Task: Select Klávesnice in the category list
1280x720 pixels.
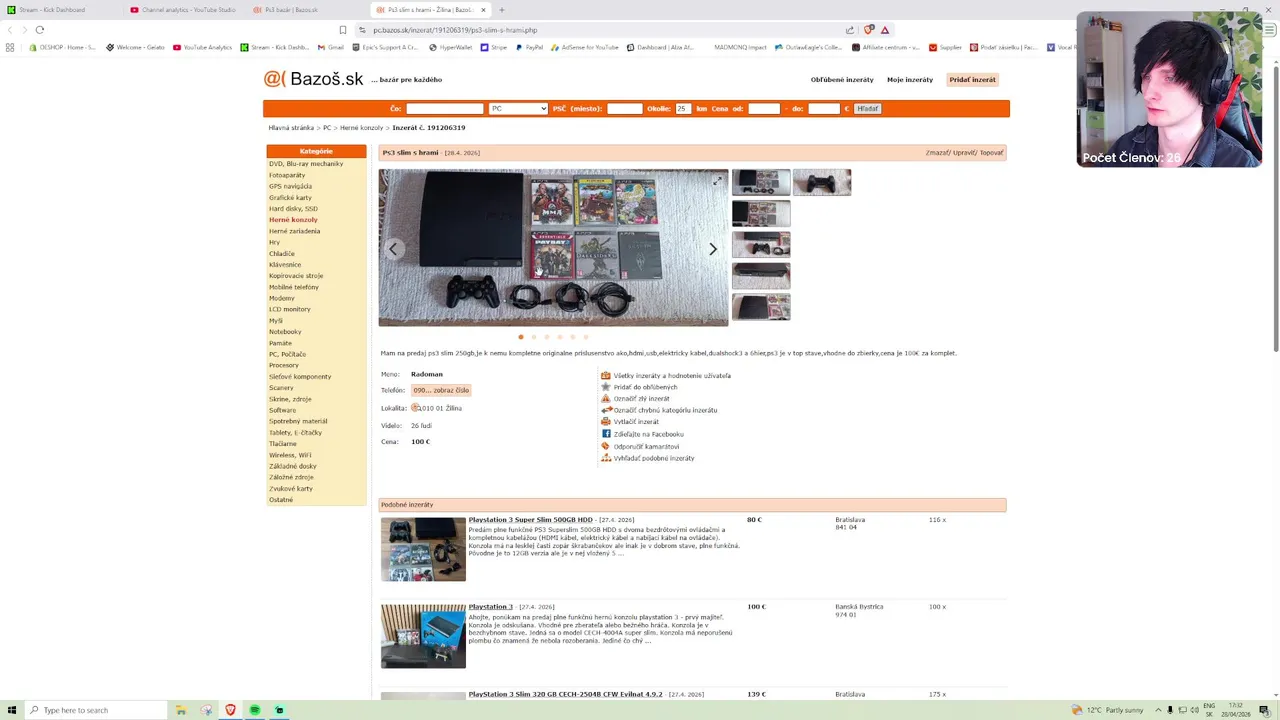Action: tap(285, 265)
